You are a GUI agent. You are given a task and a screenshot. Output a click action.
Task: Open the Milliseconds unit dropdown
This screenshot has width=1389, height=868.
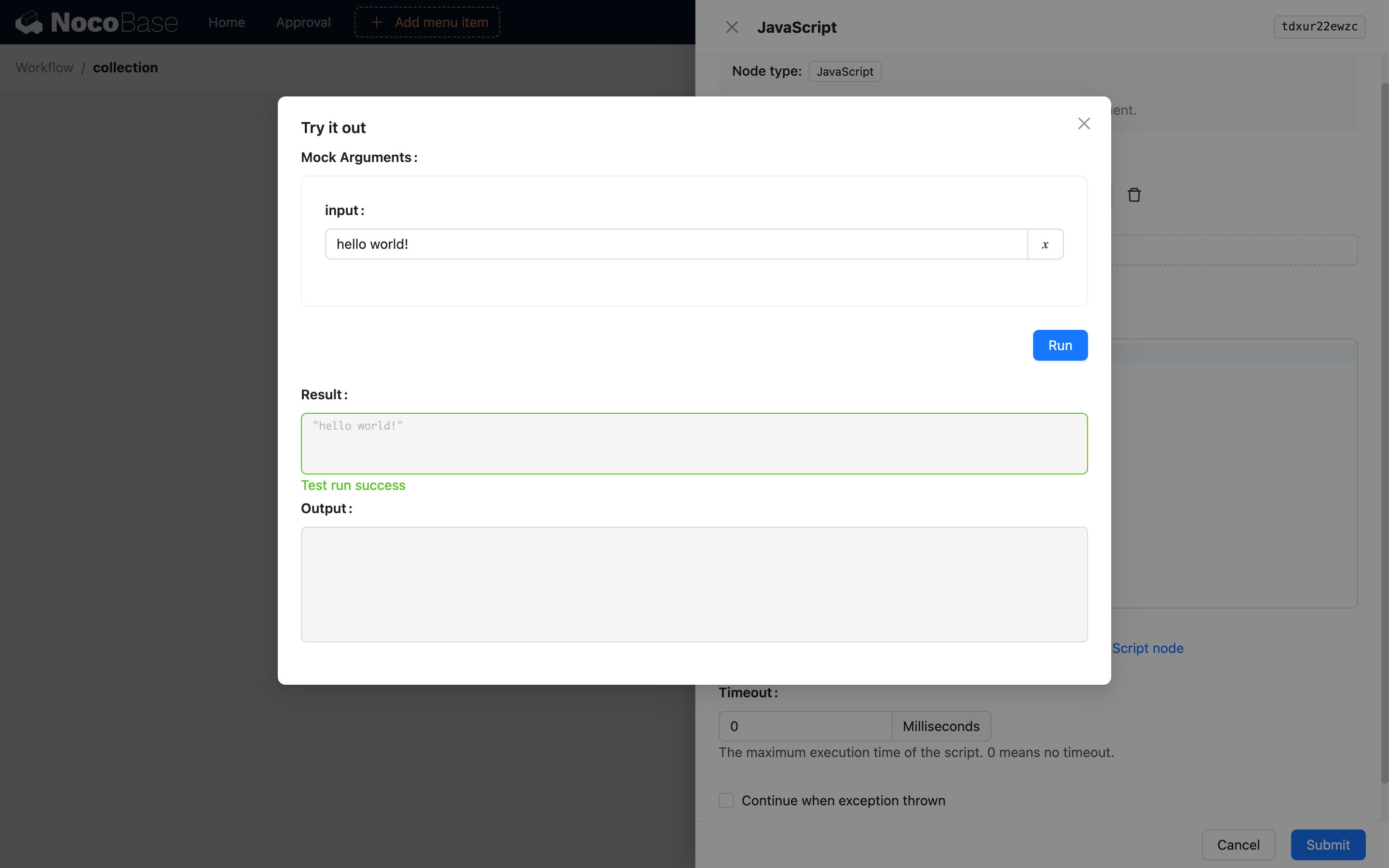click(x=941, y=726)
